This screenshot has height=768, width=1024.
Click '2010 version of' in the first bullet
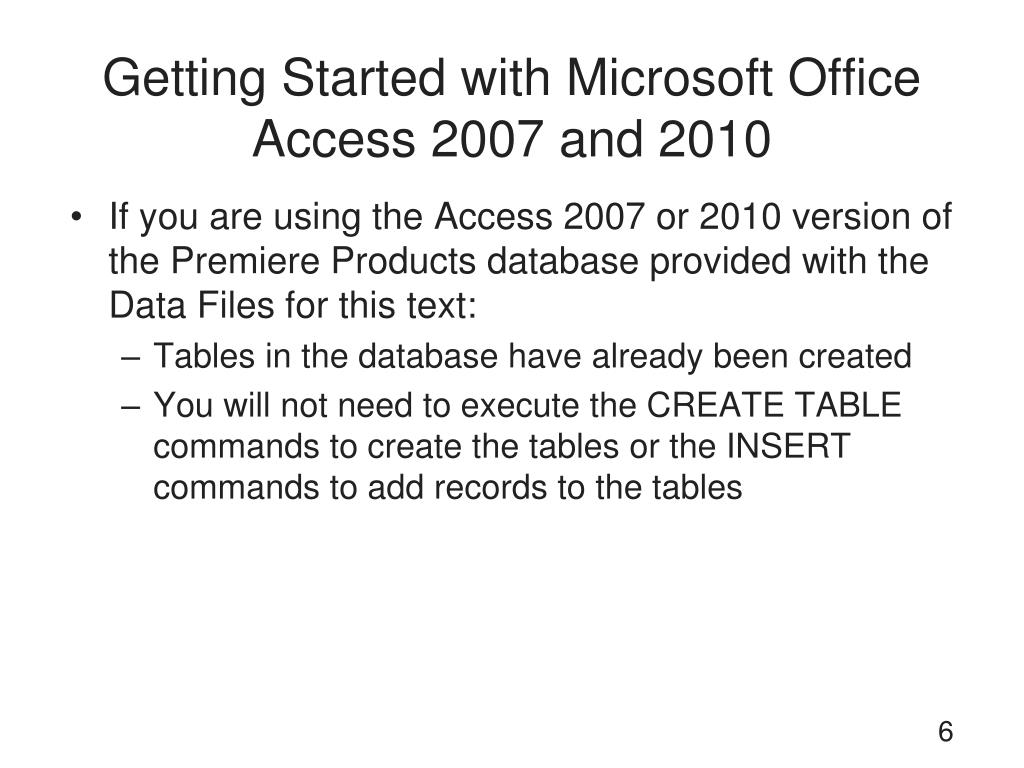tap(825, 217)
